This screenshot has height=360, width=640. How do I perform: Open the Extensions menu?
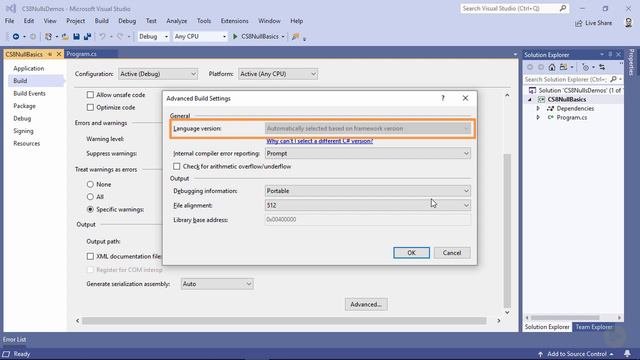click(234, 21)
